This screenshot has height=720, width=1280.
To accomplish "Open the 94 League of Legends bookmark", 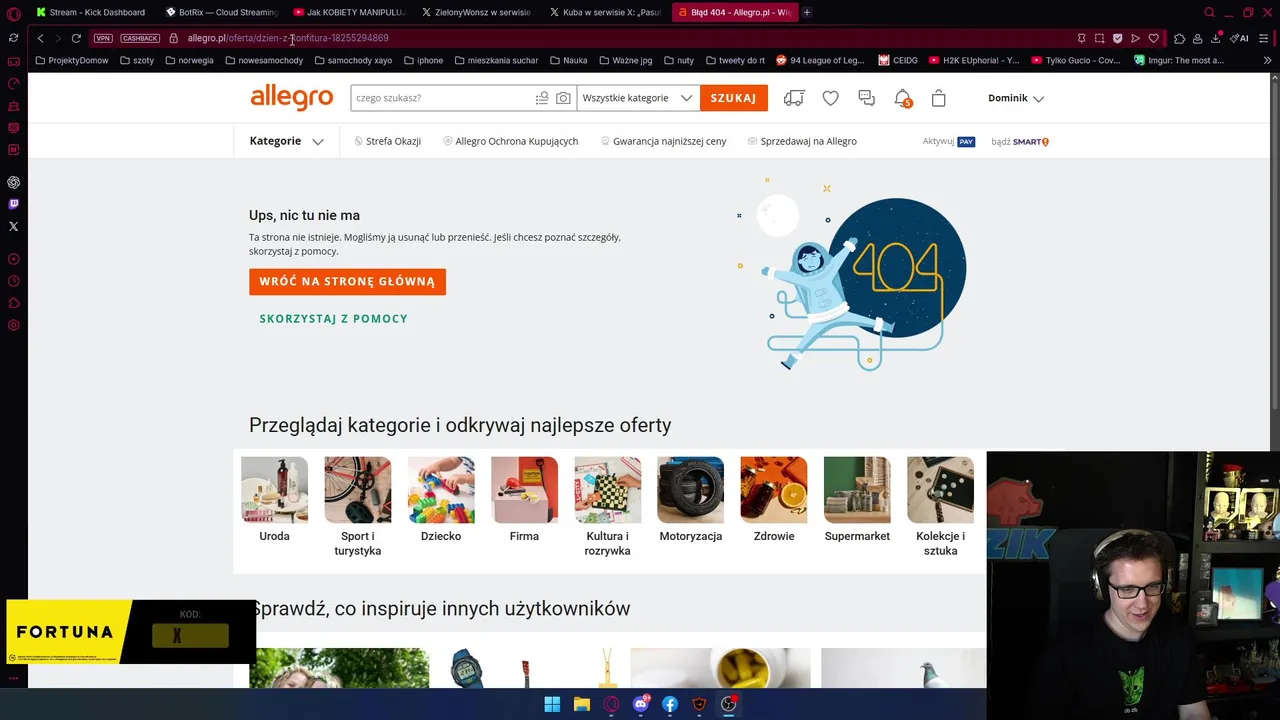I will tap(820, 60).
